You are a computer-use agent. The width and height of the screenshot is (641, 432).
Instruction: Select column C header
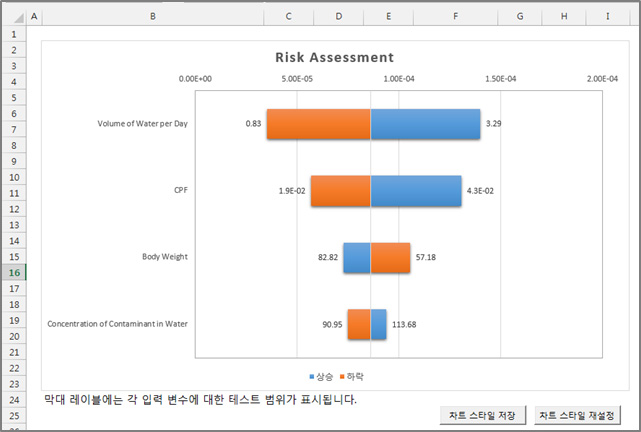tap(289, 16)
